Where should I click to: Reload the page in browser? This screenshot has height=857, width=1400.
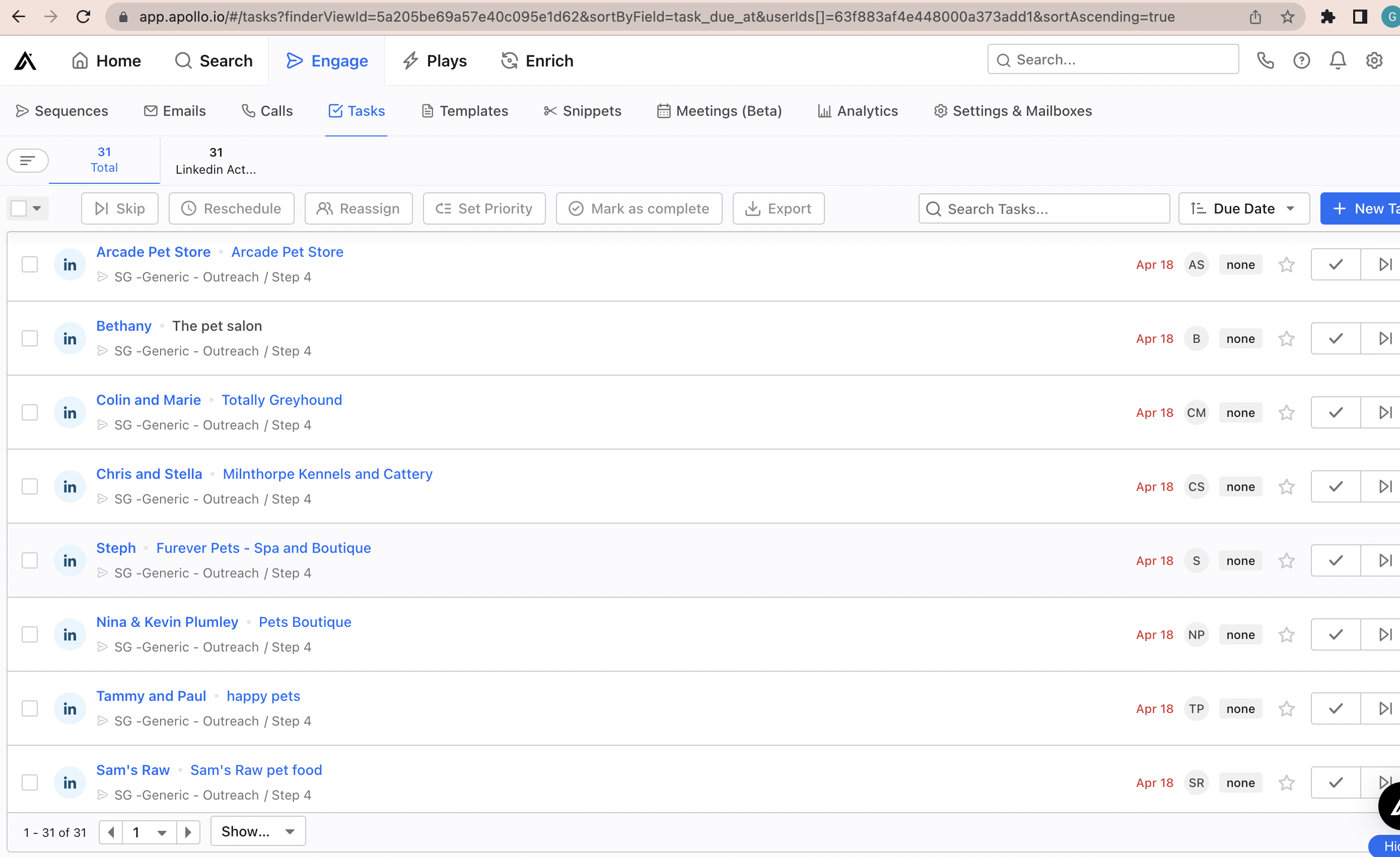[84, 17]
